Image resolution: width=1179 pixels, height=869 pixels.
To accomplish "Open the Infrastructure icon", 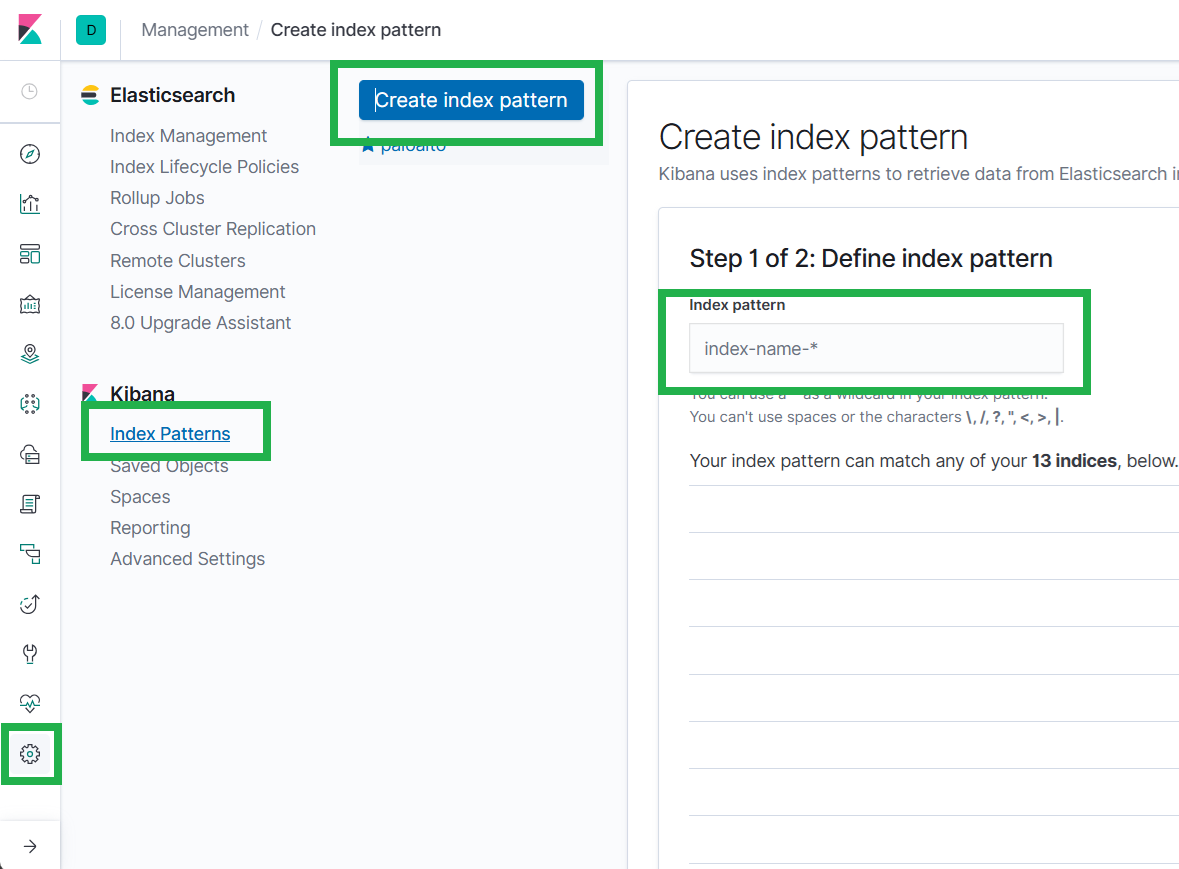I will [29, 454].
